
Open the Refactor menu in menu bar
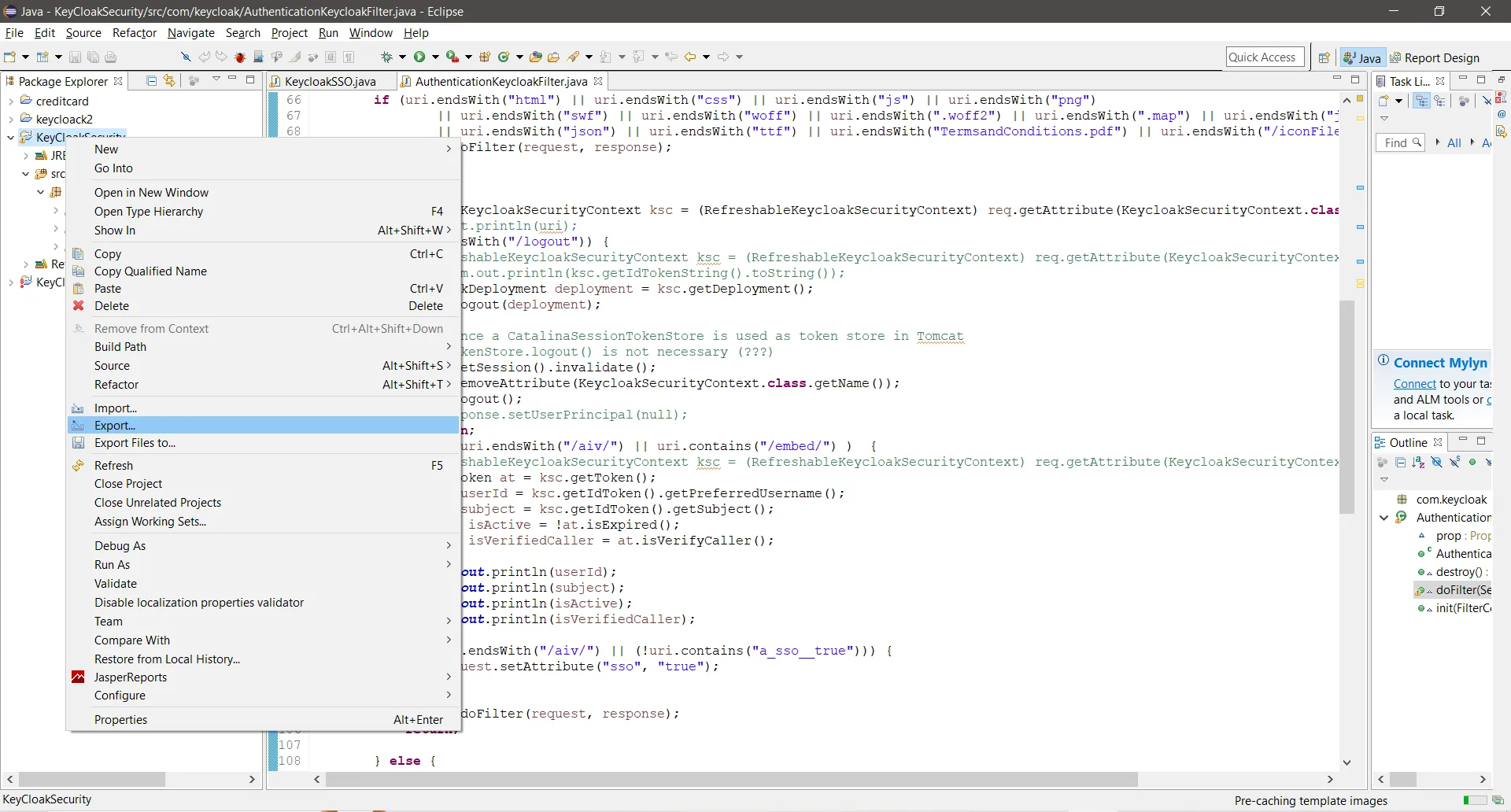[135, 33]
